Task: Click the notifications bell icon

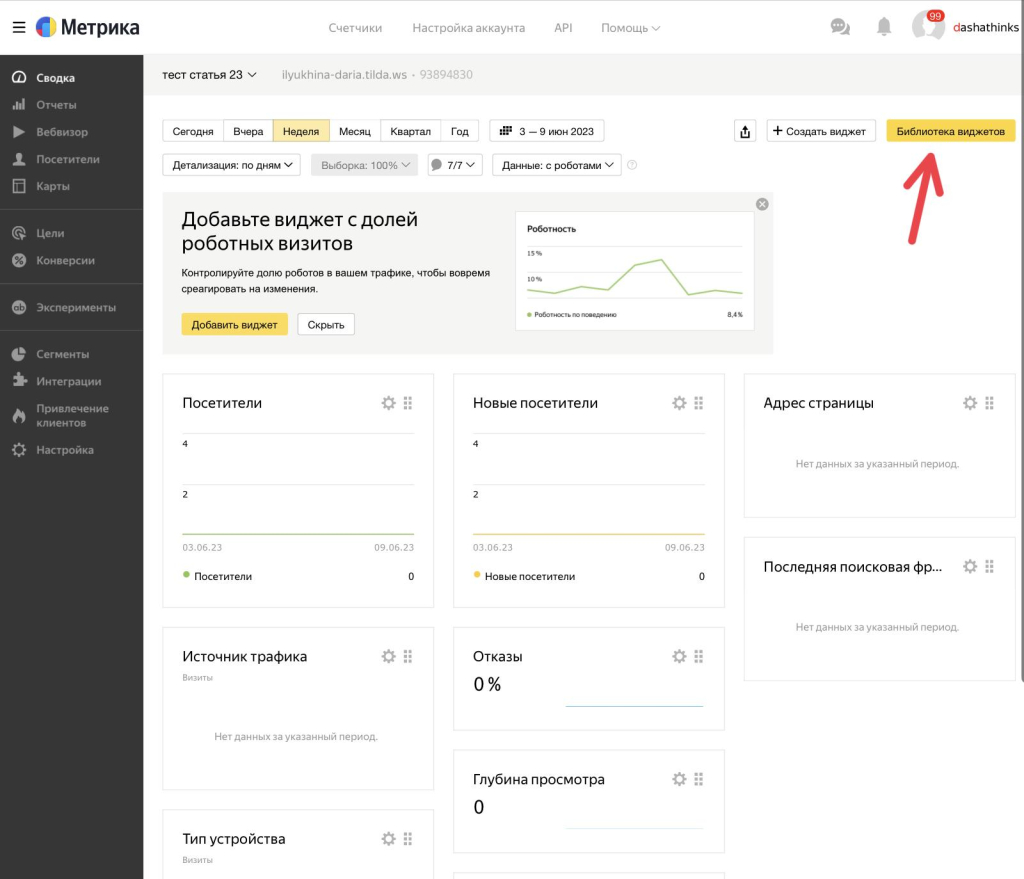Action: pos(884,27)
